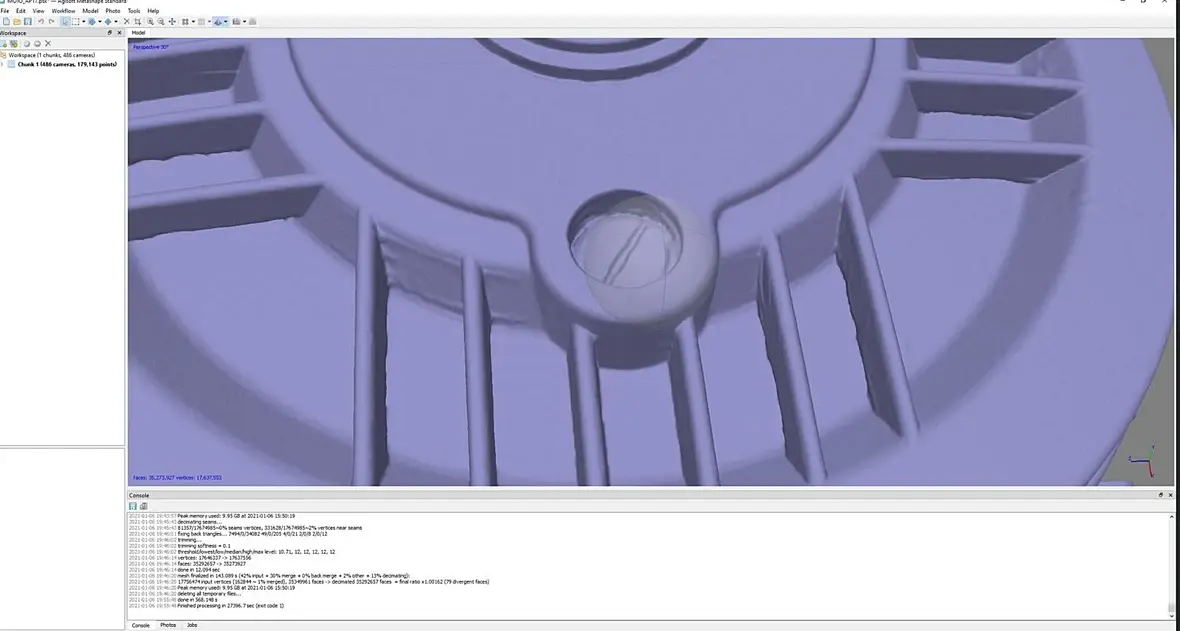The image size is (1180, 631).
Task: Open the Tools menu
Action: coord(134,11)
